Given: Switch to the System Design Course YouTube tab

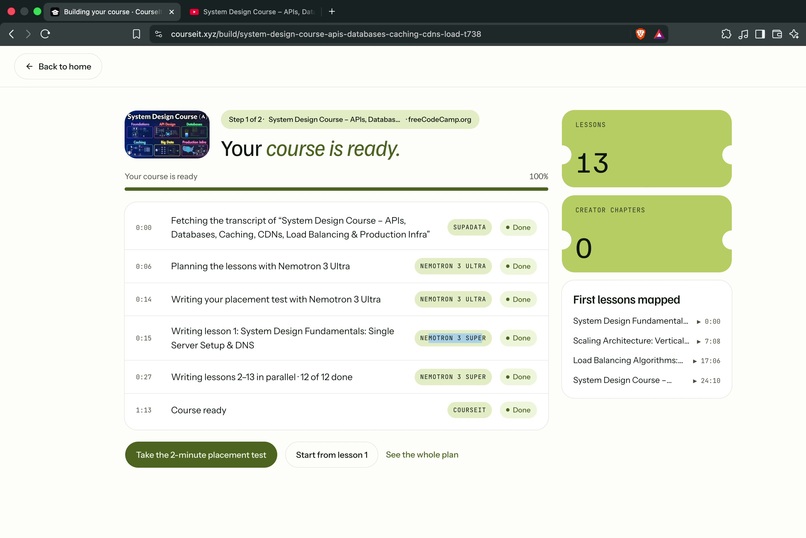Looking at the screenshot, I should [x=252, y=11].
